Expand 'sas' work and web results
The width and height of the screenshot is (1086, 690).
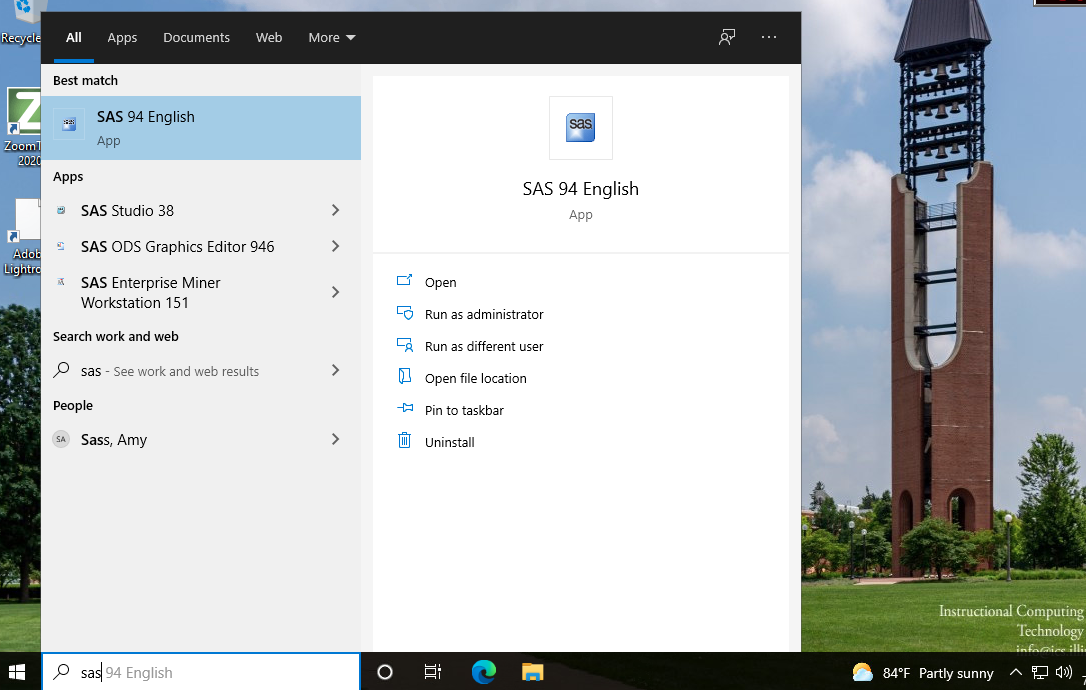(335, 370)
